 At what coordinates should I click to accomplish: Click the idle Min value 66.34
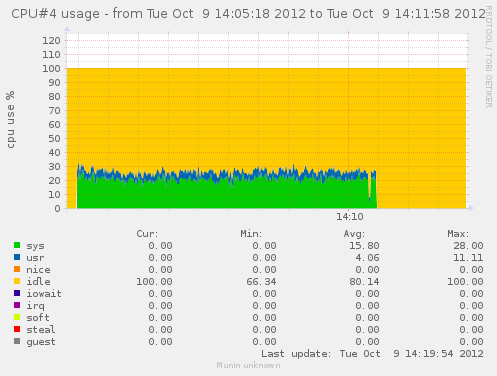point(261,282)
